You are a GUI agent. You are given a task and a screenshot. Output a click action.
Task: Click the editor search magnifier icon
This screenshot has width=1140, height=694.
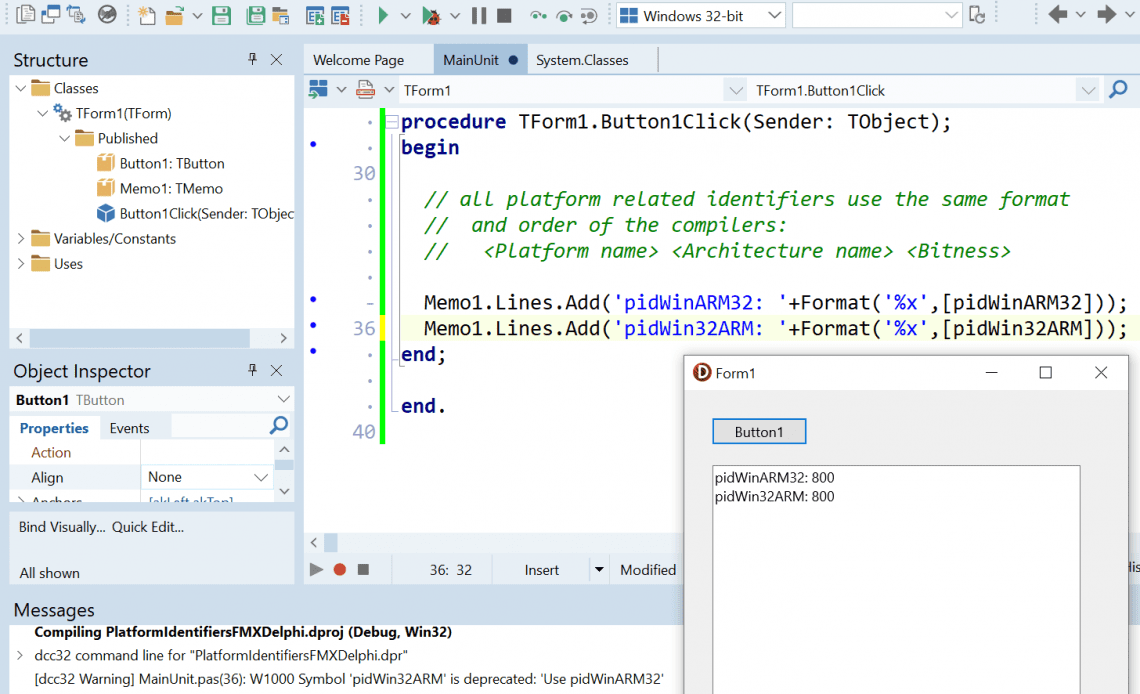(1118, 89)
